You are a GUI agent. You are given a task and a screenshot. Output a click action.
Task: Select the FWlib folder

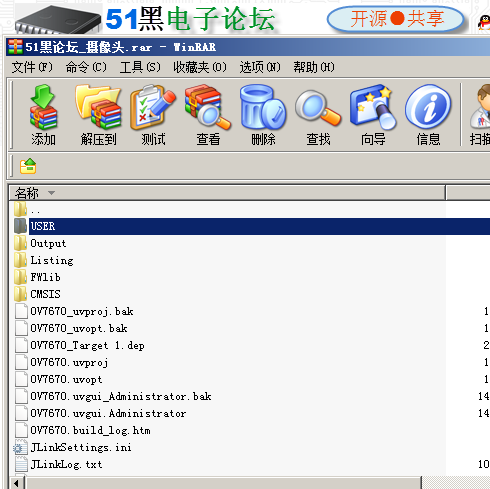coord(45,277)
